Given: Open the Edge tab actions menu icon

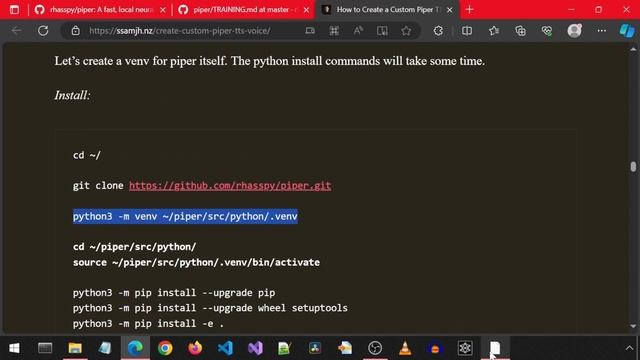Looking at the screenshot, I should click(x=14, y=9).
